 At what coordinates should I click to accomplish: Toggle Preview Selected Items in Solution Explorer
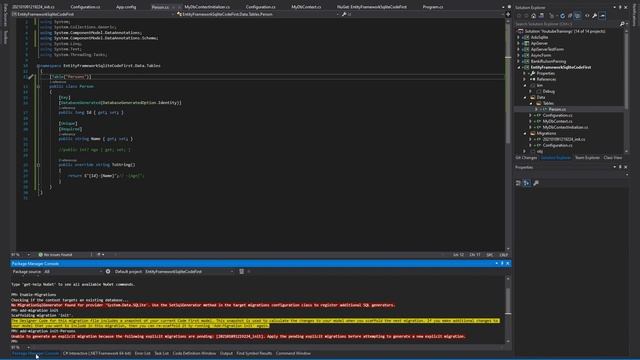click(x=602, y=16)
